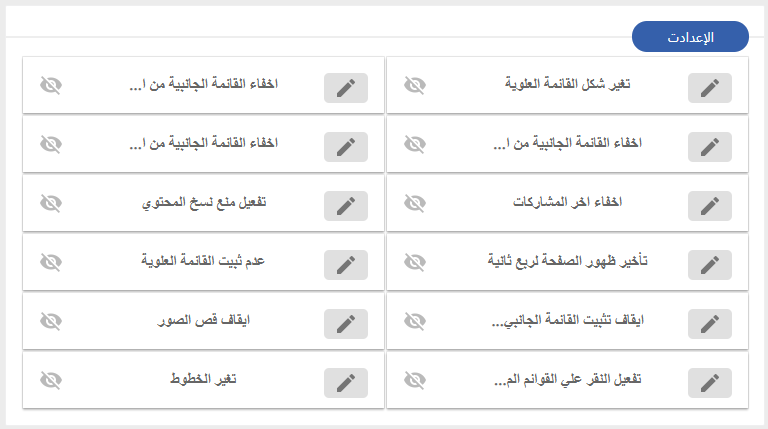
Task: Toggle visibility of تغير شكل القائمة العلوية
Action: 415,85
